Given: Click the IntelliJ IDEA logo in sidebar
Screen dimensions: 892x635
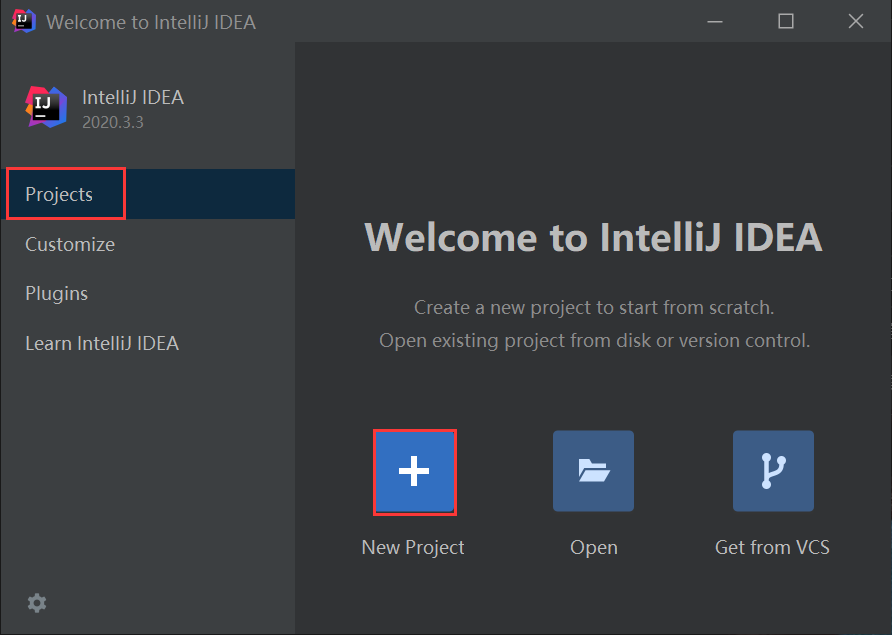Looking at the screenshot, I should pyautogui.click(x=46, y=107).
